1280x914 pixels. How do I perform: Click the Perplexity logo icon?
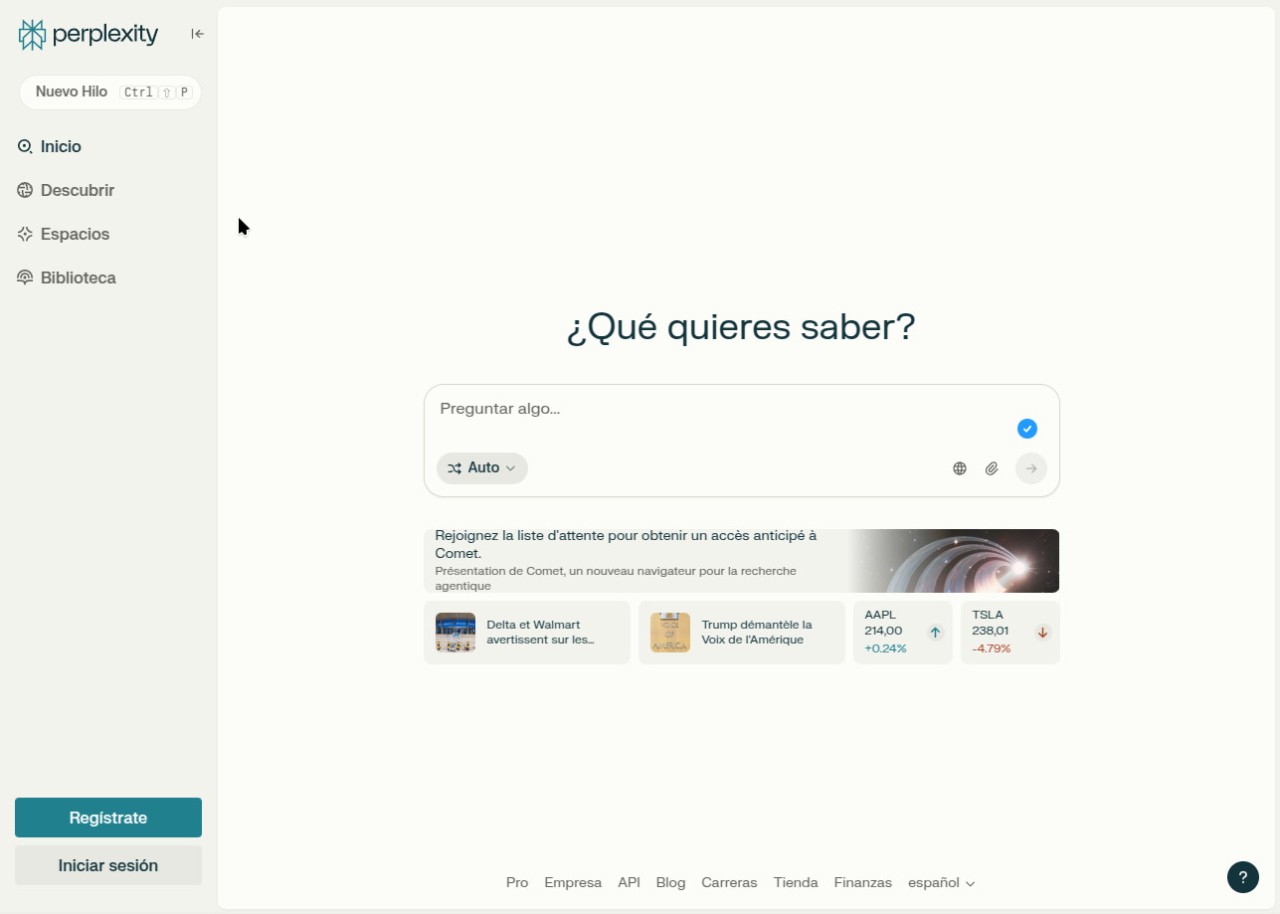pyautogui.click(x=32, y=35)
